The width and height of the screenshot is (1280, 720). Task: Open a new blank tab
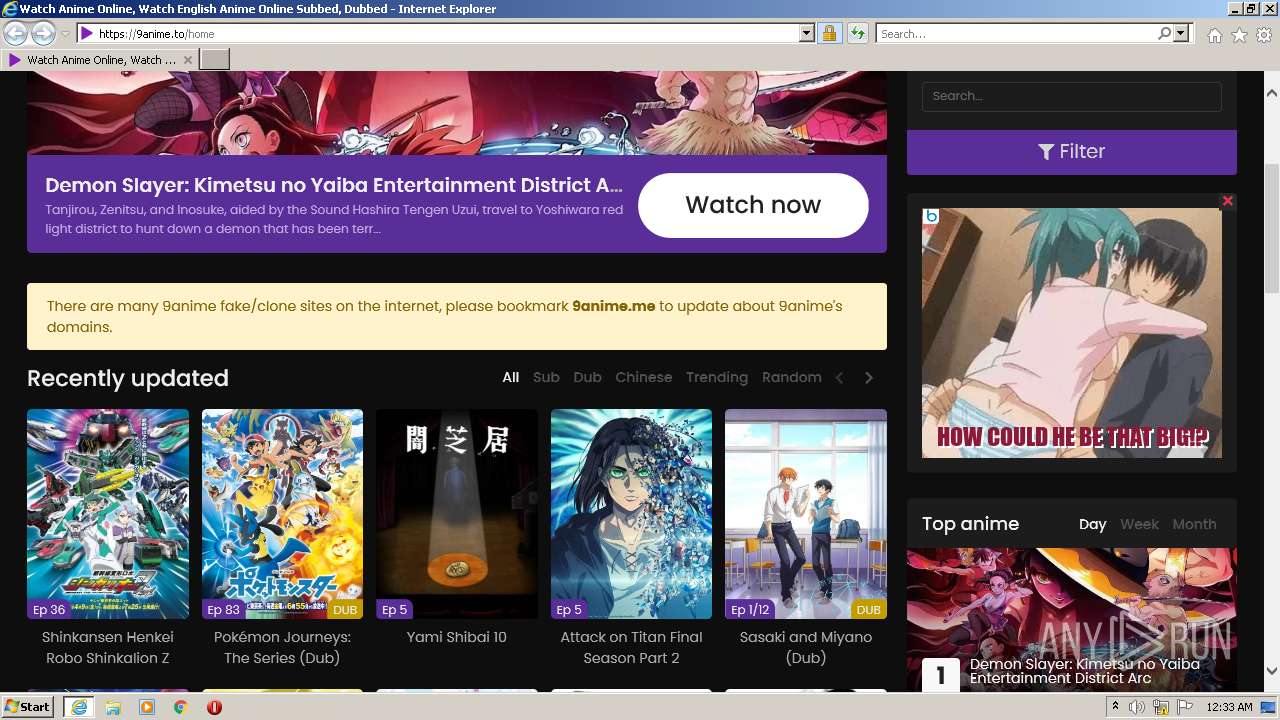(214, 60)
